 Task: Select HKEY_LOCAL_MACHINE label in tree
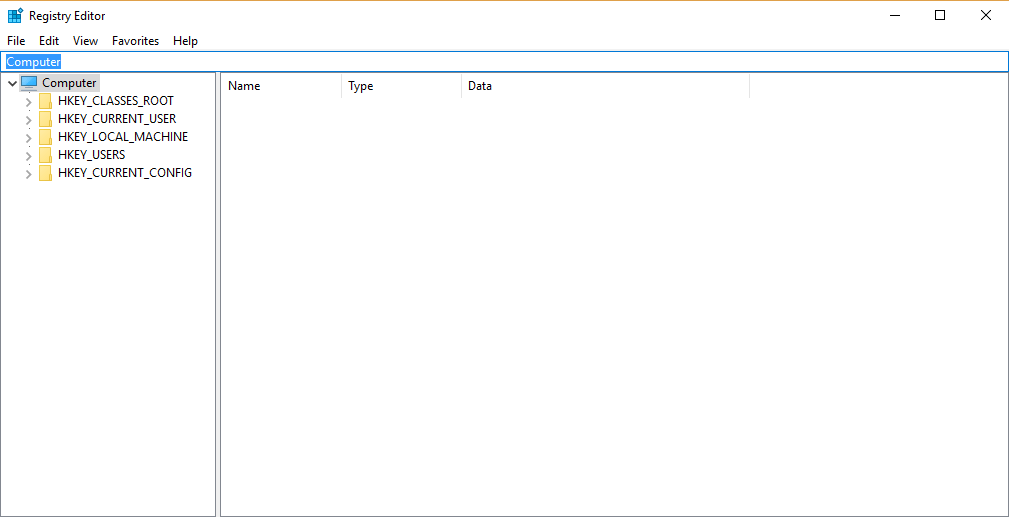123,137
